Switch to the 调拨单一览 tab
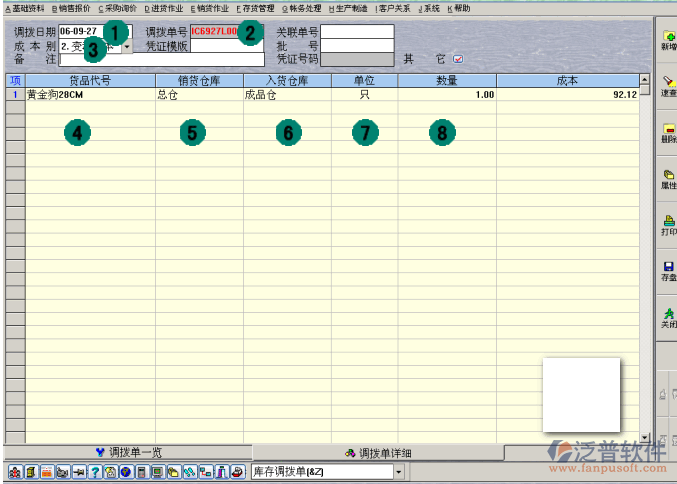This screenshot has height=484, width=677. point(128,452)
